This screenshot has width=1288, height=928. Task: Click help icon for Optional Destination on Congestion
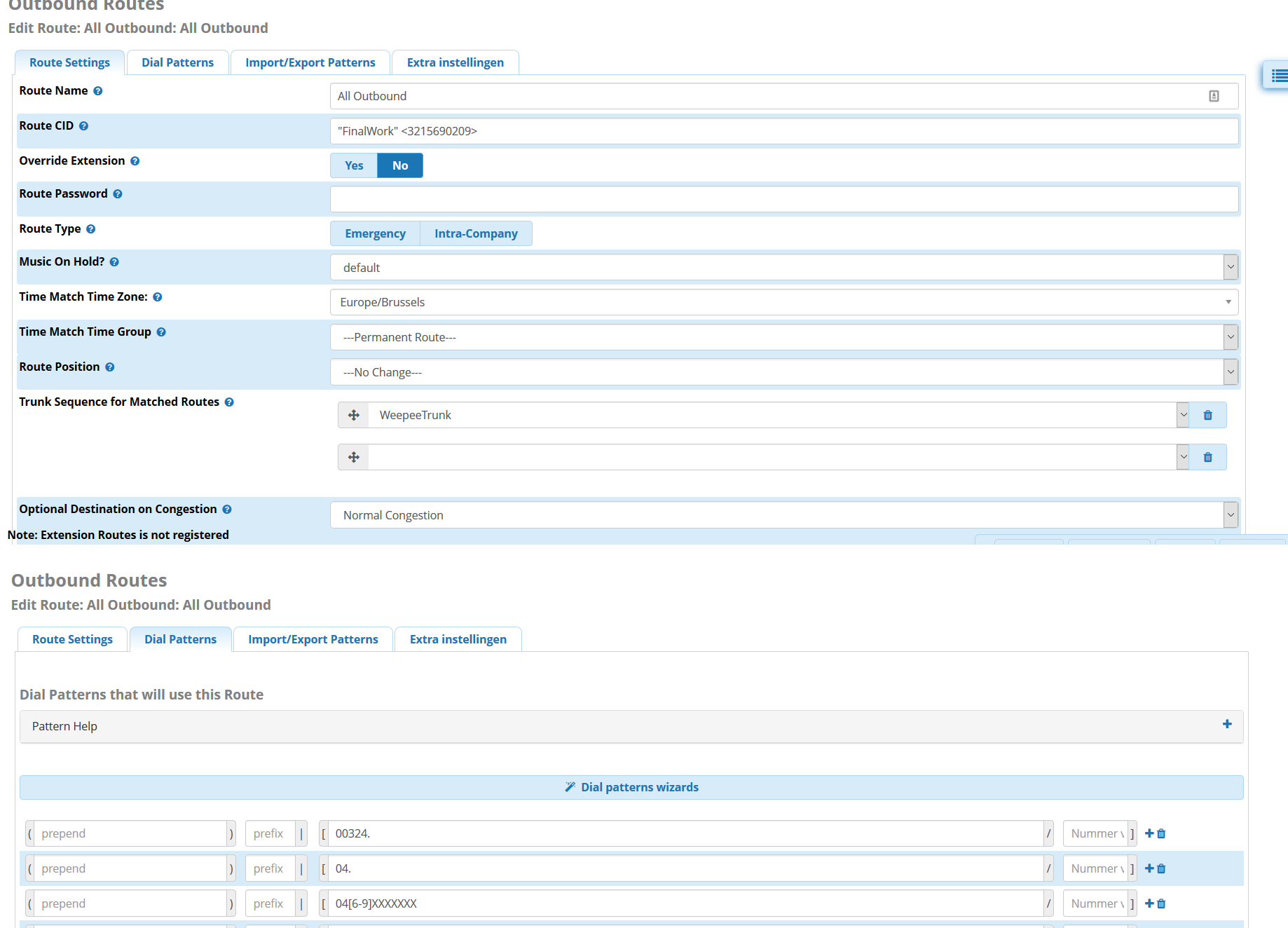point(227,510)
